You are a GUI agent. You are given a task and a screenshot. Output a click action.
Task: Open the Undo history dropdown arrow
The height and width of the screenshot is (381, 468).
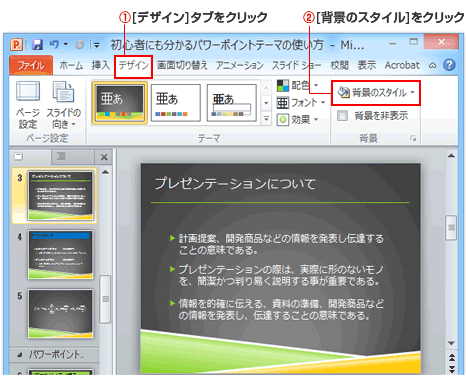click(66, 44)
